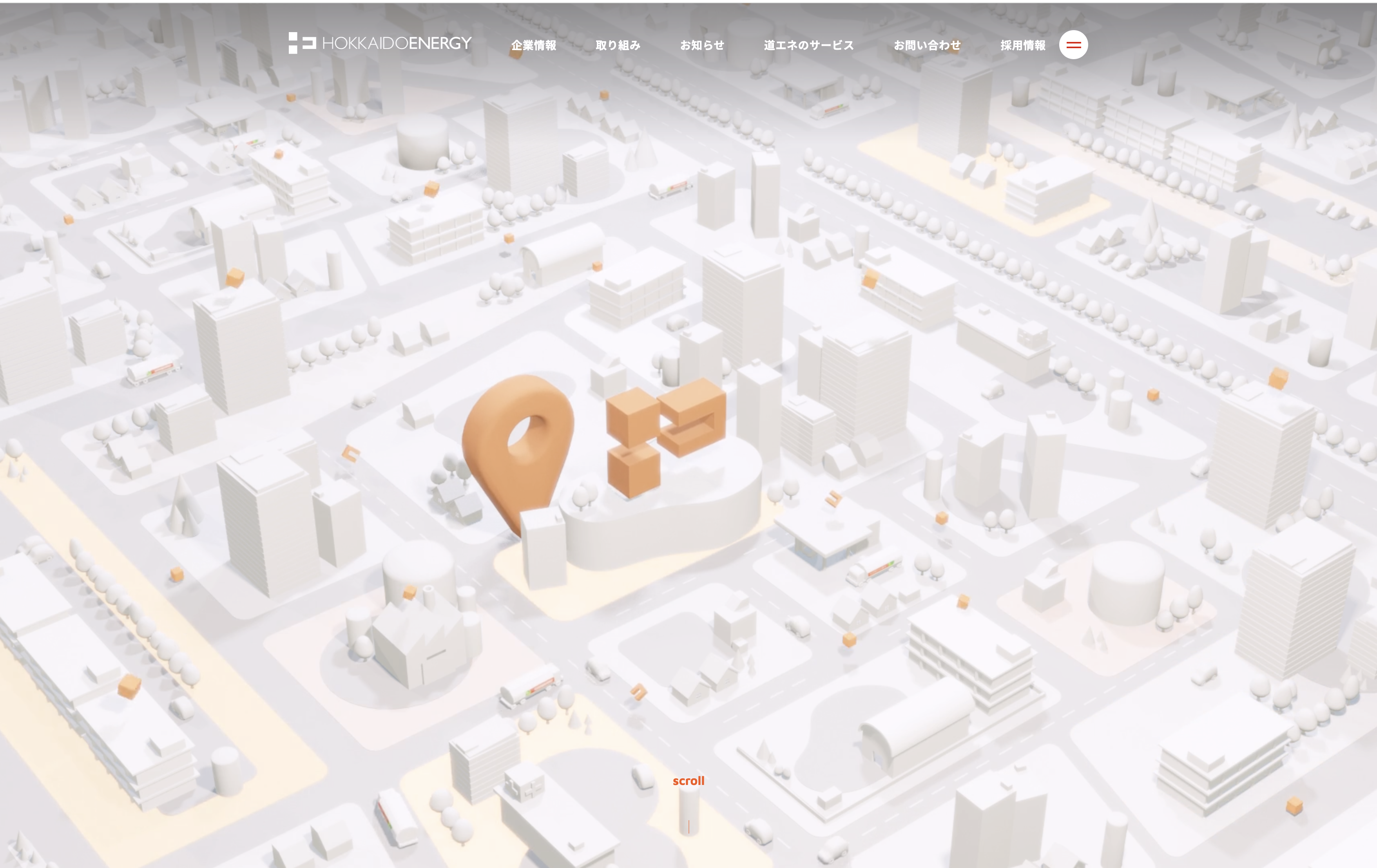Image resolution: width=1377 pixels, height=868 pixels.
Task: Open the 取り組み navigation item
Action: pos(618,45)
